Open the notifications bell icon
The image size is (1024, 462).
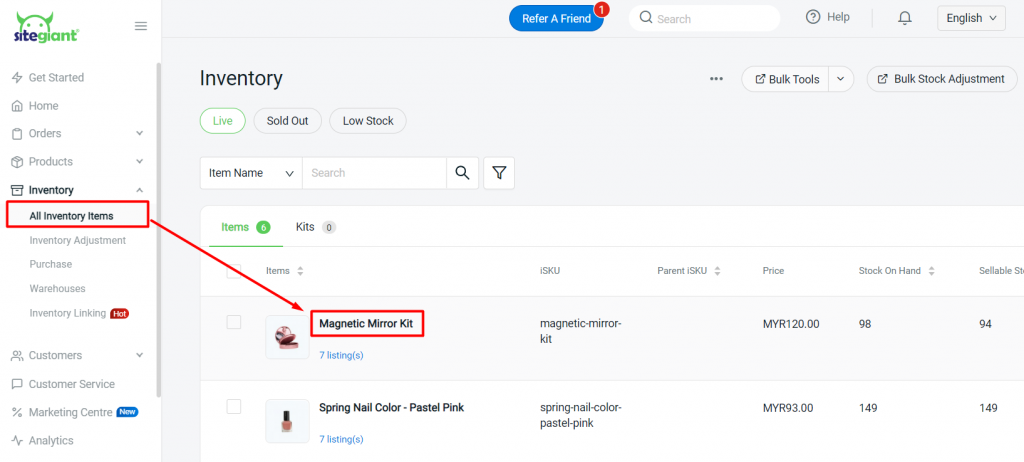click(905, 18)
